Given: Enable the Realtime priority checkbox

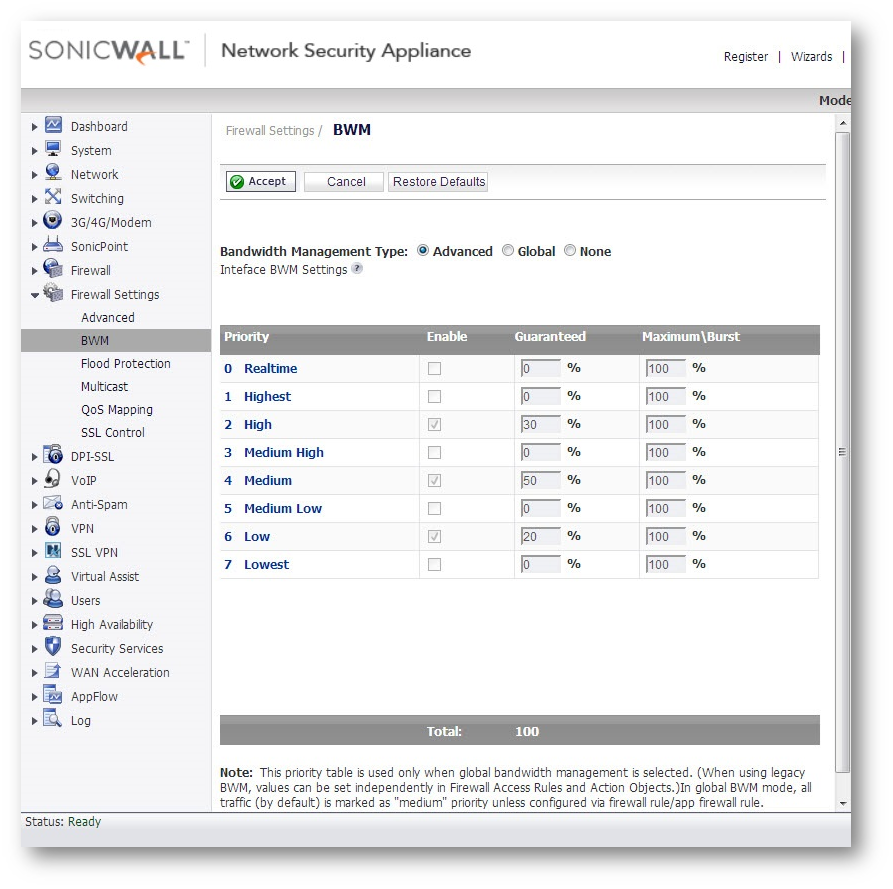Looking at the screenshot, I should [434, 369].
